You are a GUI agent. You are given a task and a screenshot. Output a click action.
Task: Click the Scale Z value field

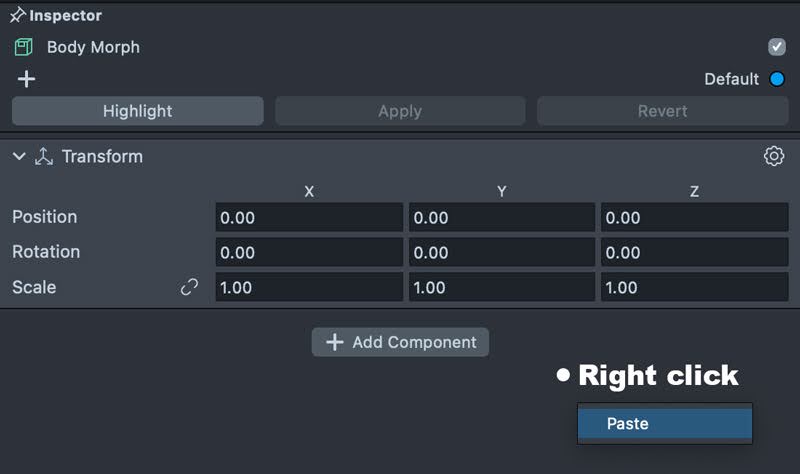(693, 287)
